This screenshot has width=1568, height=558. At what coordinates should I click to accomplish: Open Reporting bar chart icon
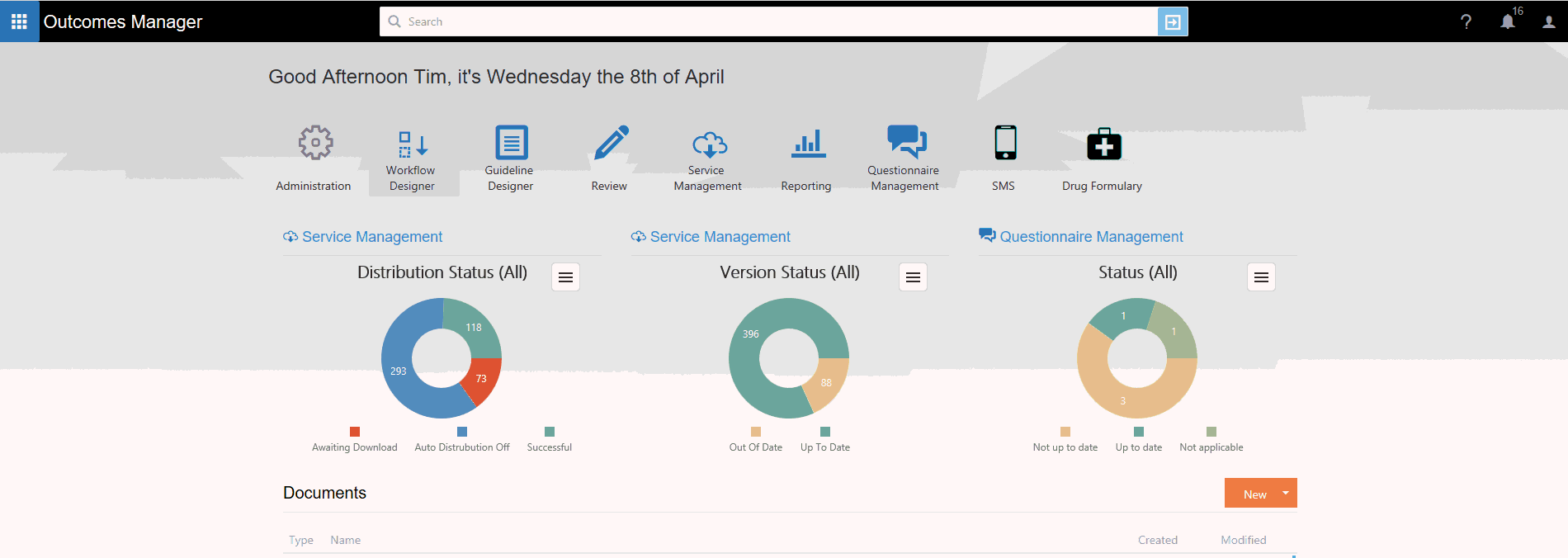807,144
